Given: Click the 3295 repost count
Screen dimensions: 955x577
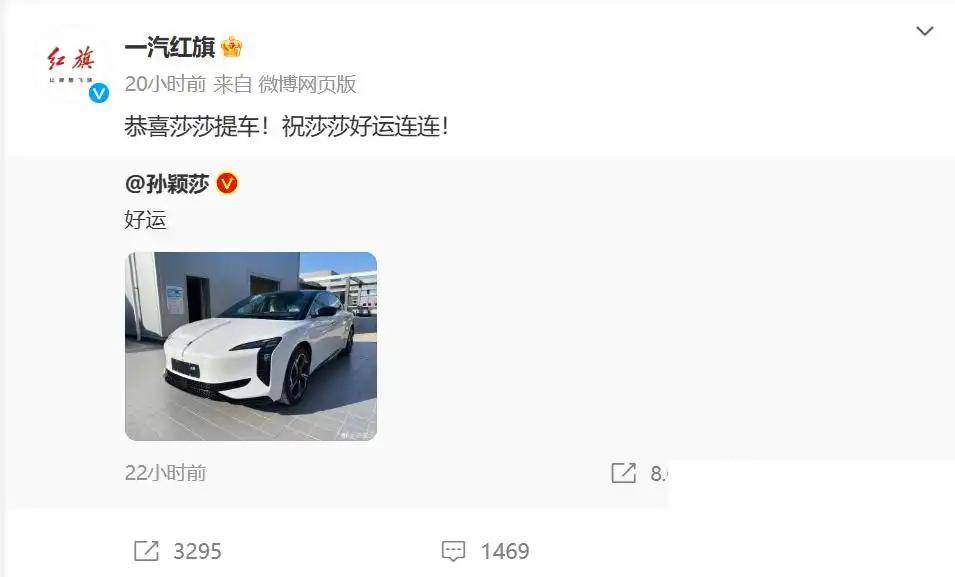Looking at the screenshot, I should (197, 551).
